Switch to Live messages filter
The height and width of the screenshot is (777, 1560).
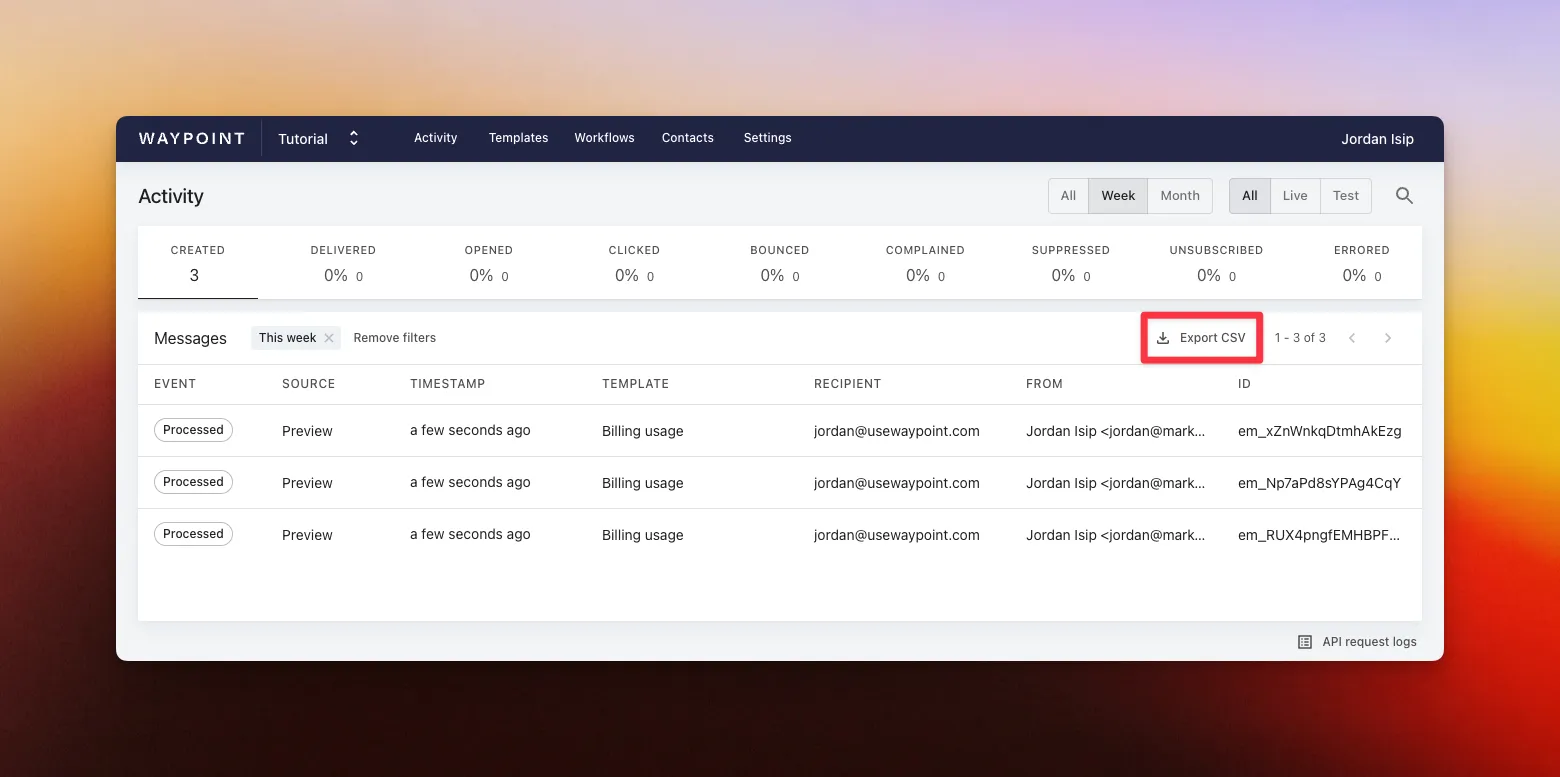(x=1295, y=196)
